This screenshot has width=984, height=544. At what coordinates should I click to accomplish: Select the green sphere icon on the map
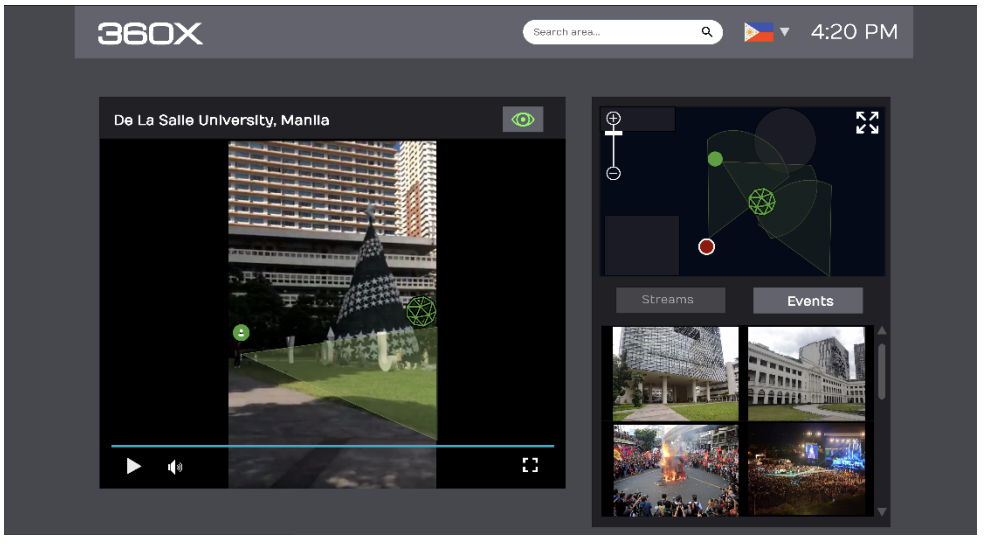pos(762,202)
